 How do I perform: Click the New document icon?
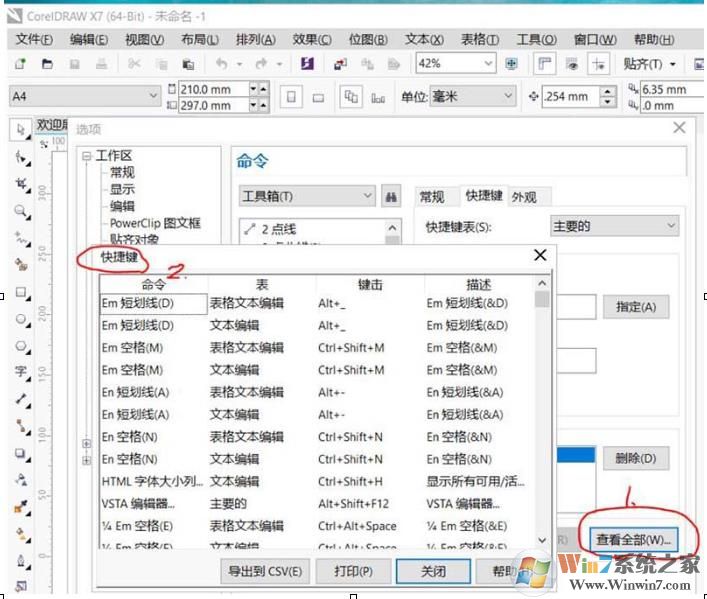21,64
